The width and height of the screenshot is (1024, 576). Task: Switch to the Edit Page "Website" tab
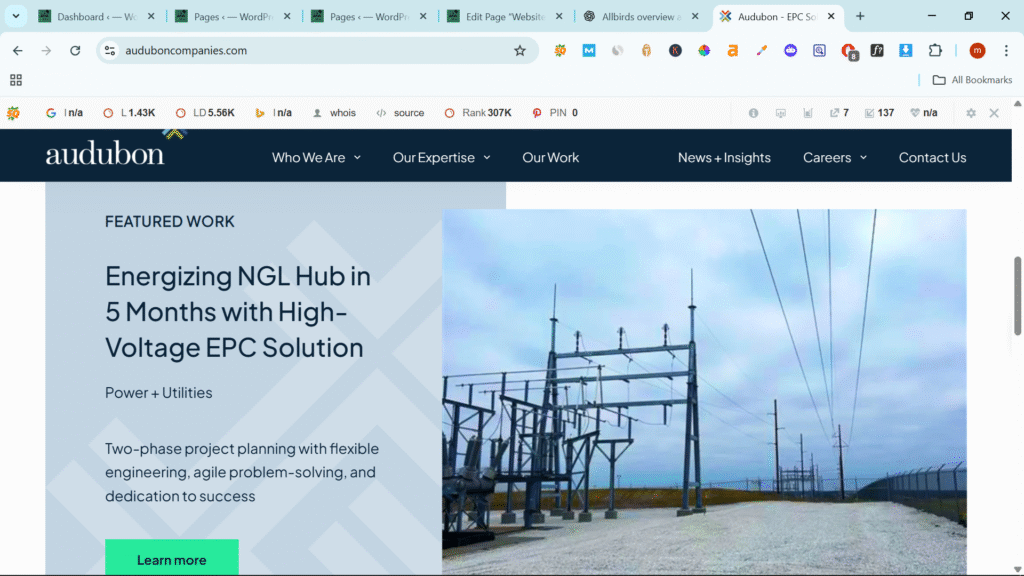(503, 17)
